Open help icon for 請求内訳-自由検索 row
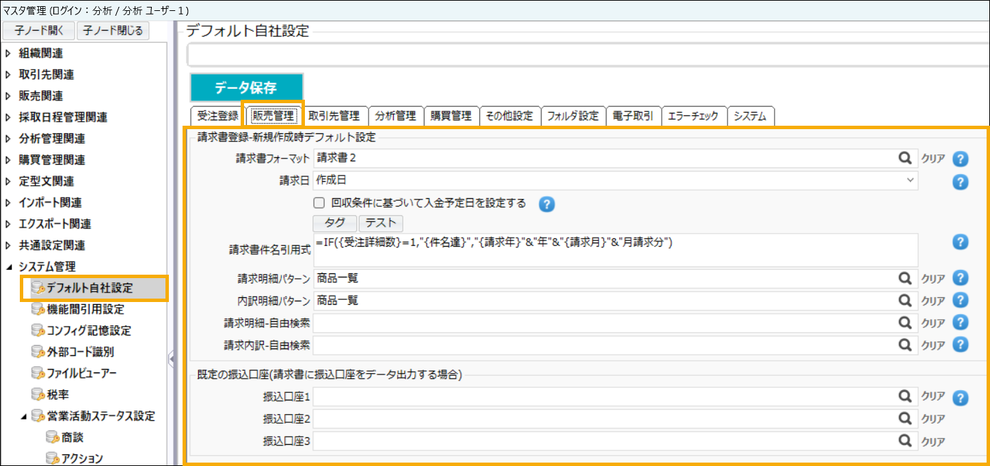Image resolution: width=990 pixels, height=466 pixels. (x=960, y=344)
